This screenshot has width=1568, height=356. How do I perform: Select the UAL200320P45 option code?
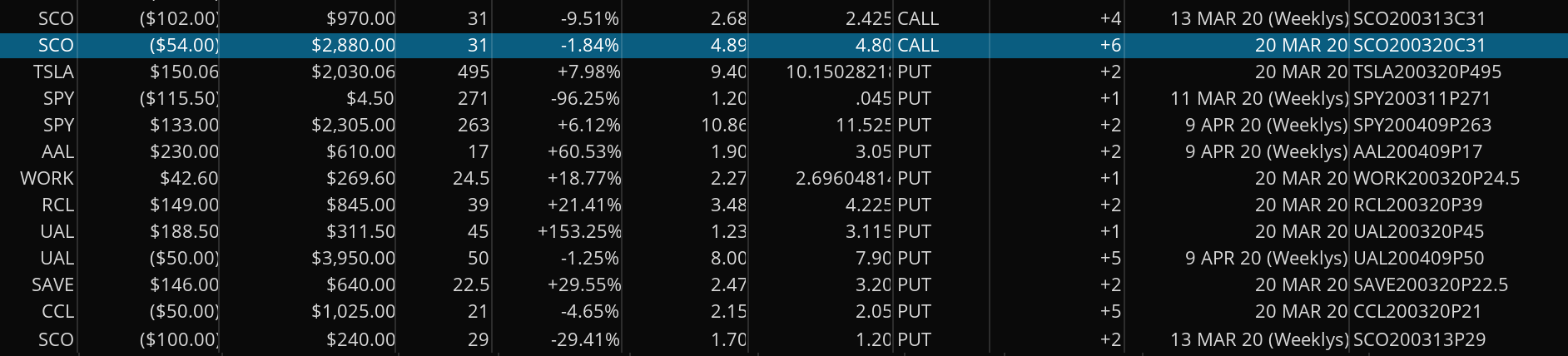coord(1418,231)
